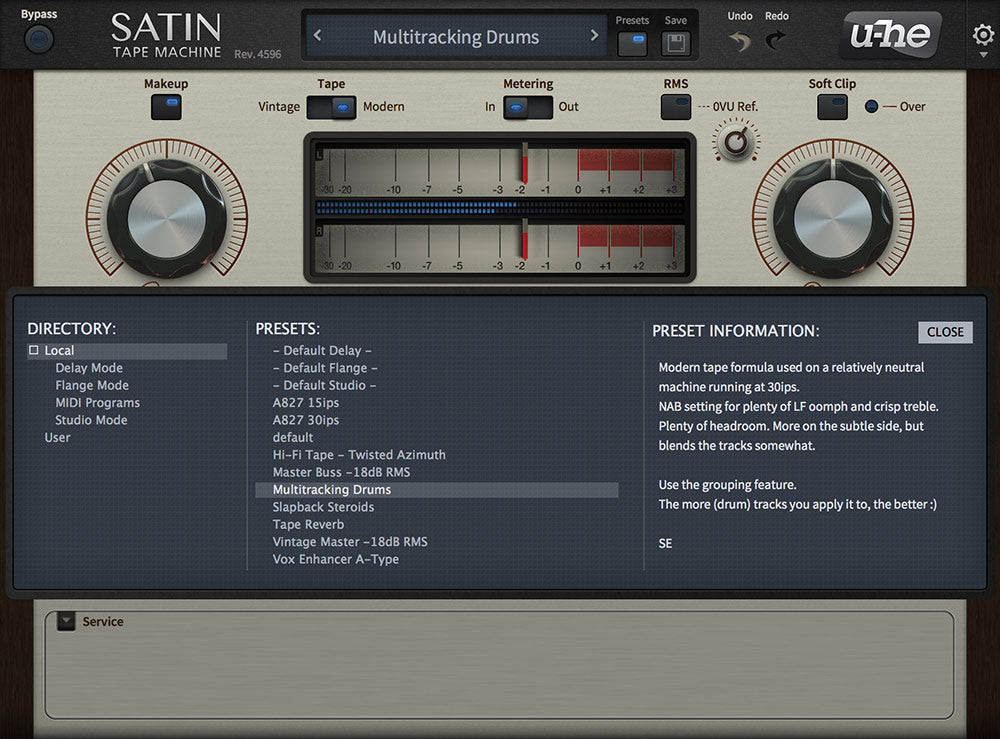Screen dimensions: 1000x739
Task: Click the u-he logo badge
Action: 889,36
